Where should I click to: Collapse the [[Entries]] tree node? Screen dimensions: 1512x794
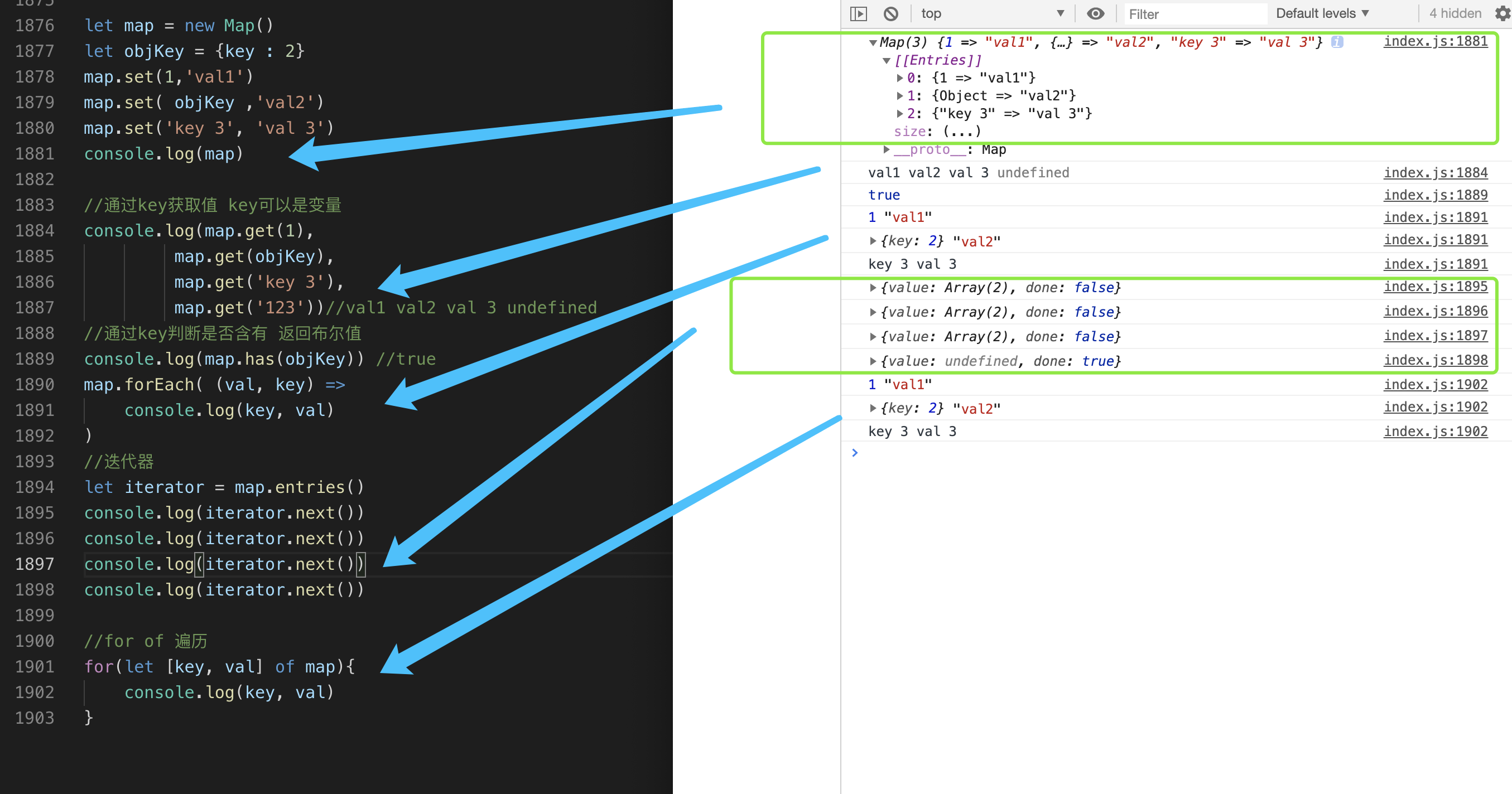pyautogui.click(x=887, y=60)
